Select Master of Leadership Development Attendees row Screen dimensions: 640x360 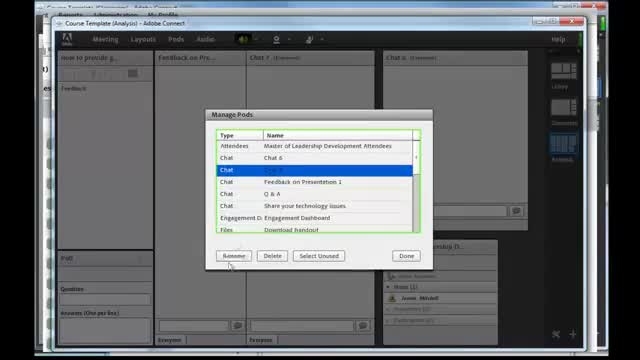click(x=314, y=146)
